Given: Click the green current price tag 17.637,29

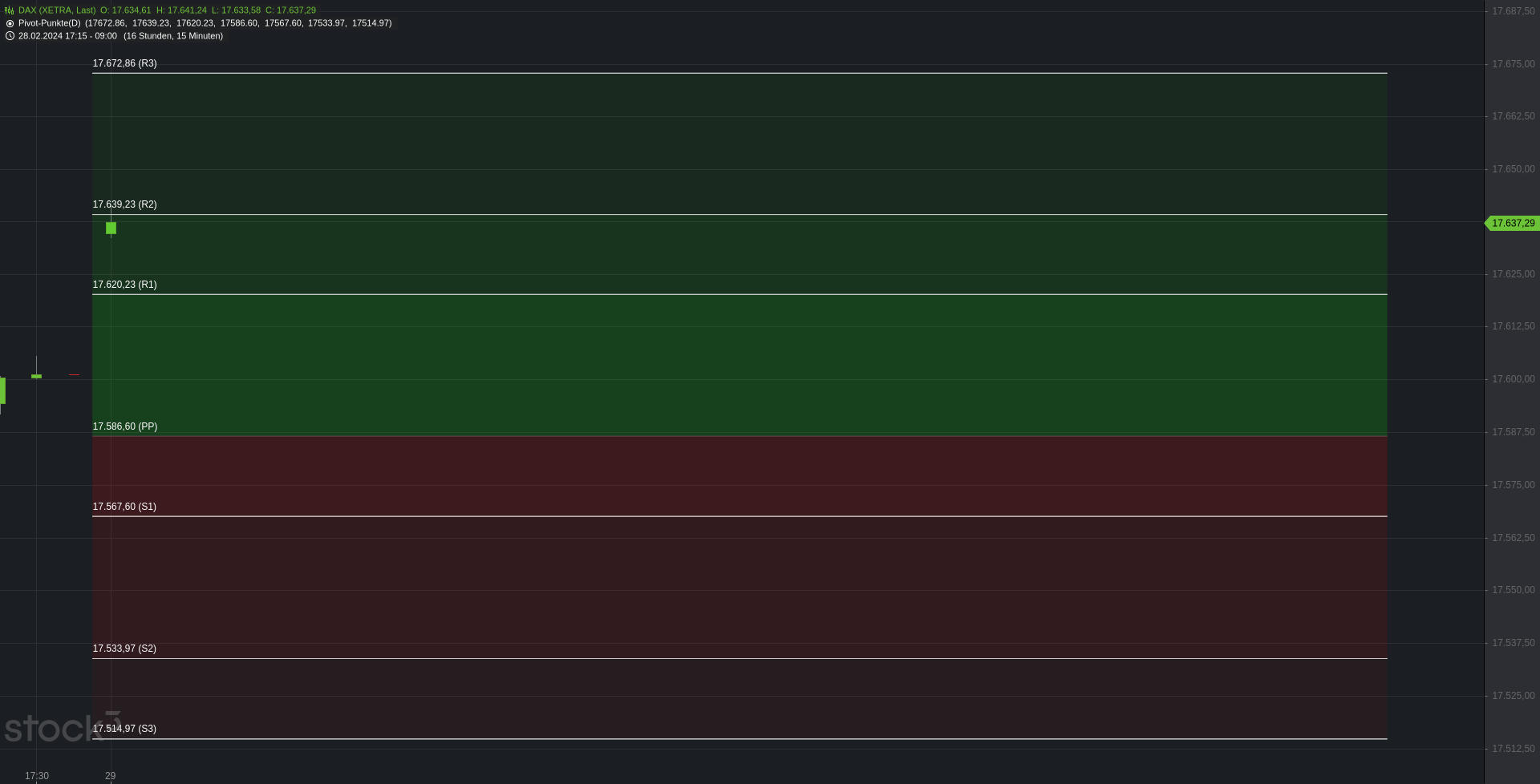Looking at the screenshot, I should 1512,224.
